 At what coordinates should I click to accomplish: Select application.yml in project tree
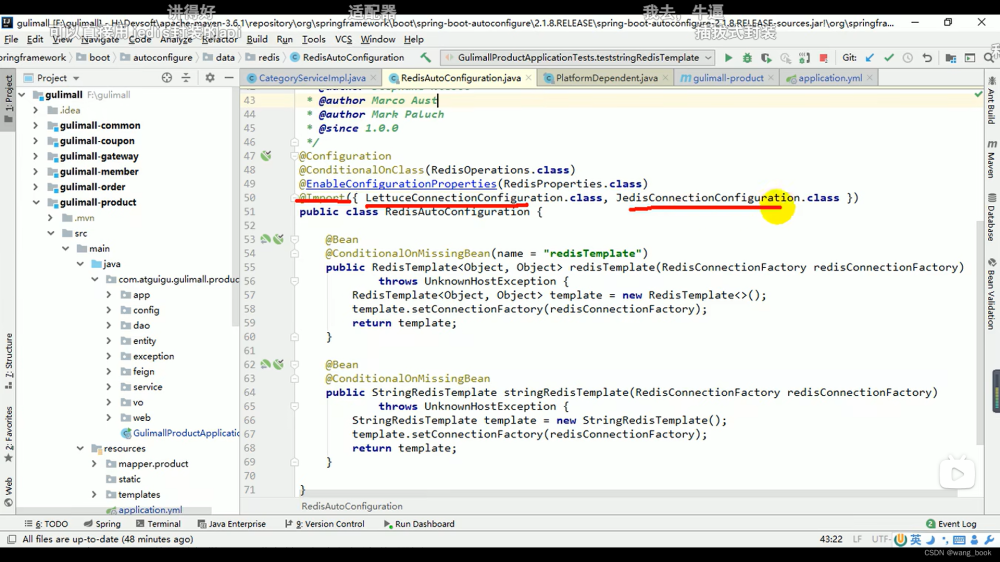coord(144,510)
